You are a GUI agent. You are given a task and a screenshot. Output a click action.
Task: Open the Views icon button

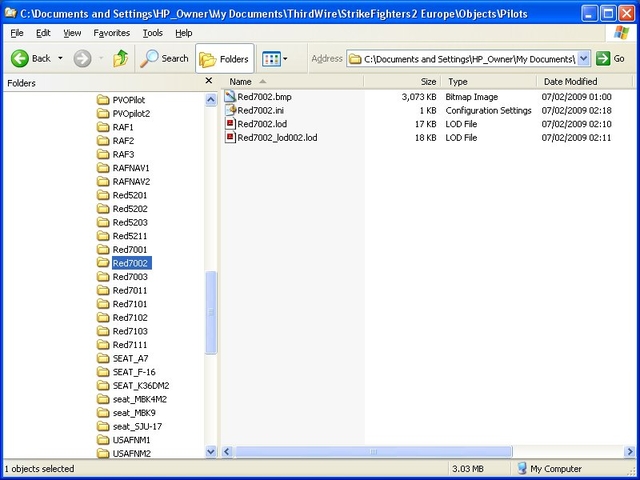271,59
